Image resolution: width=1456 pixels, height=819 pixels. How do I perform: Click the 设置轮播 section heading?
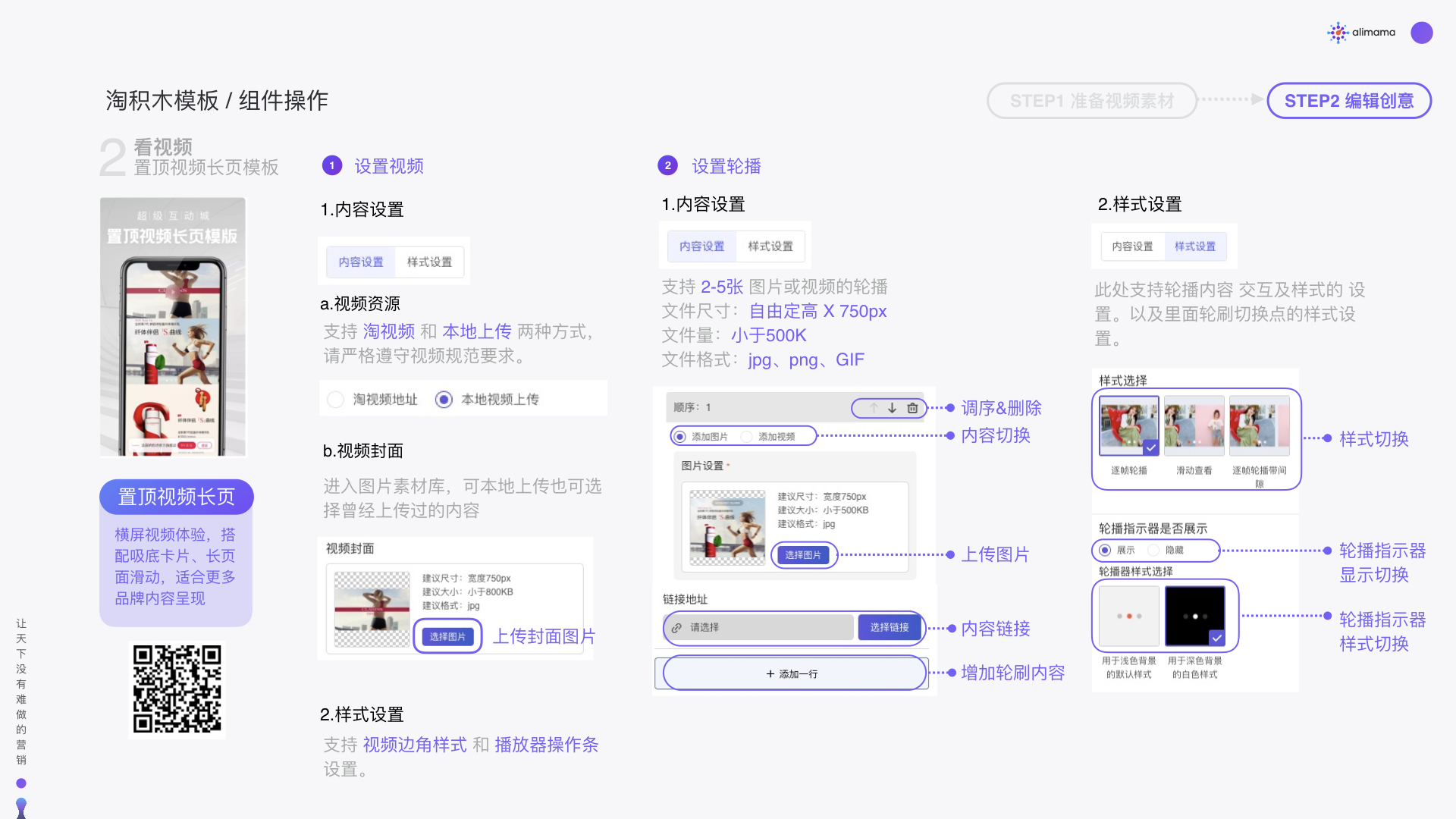[726, 166]
